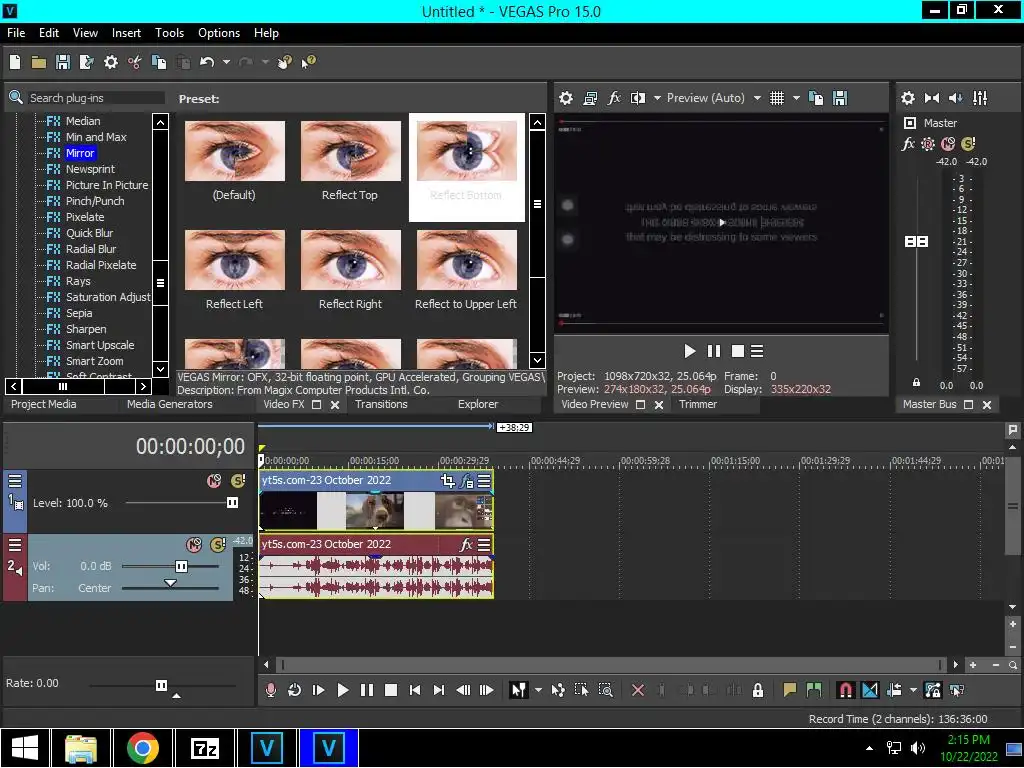Image resolution: width=1024 pixels, height=768 pixels.
Task: Select the Sepia plug-in
Action: [x=79, y=313]
